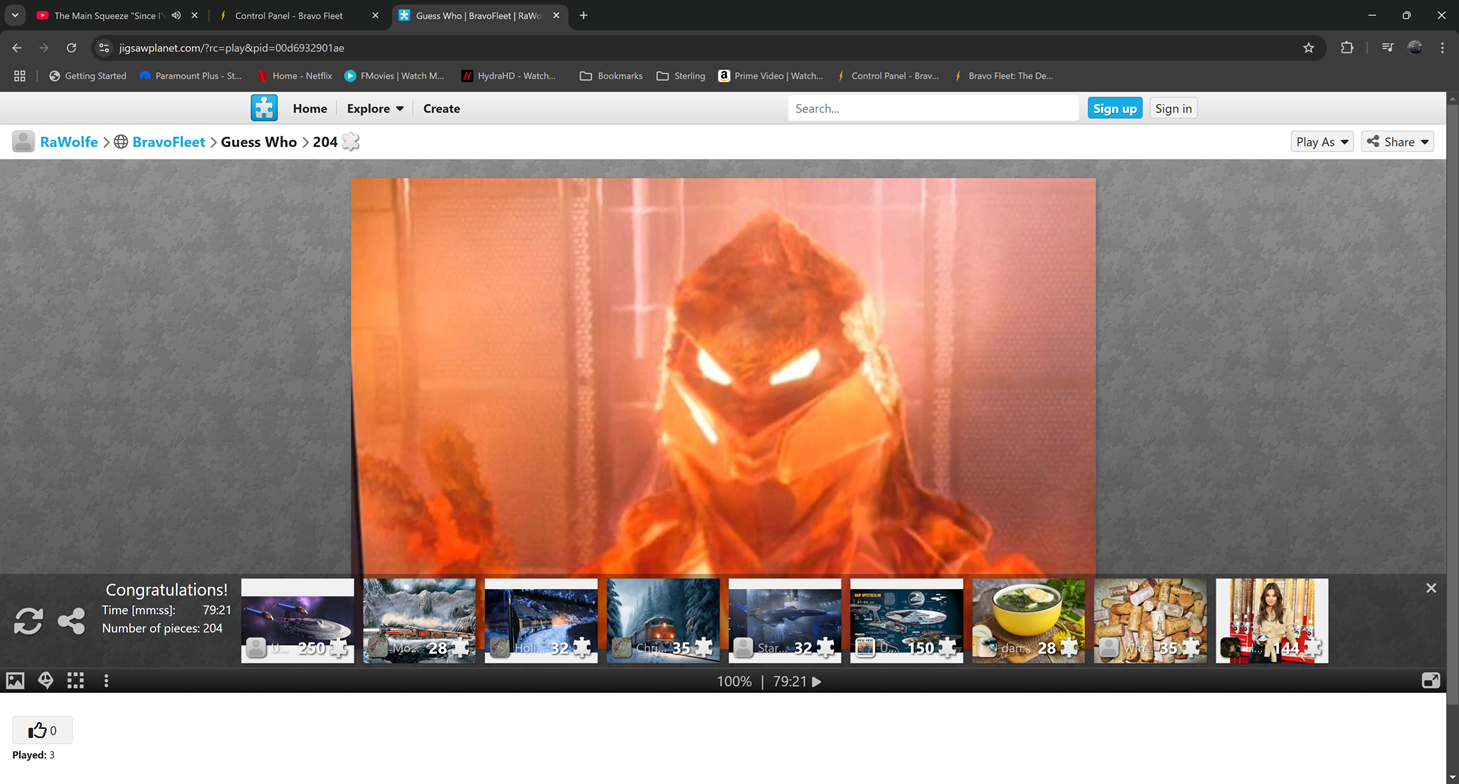
Task: Click the Sign up button
Action: pos(1115,108)
